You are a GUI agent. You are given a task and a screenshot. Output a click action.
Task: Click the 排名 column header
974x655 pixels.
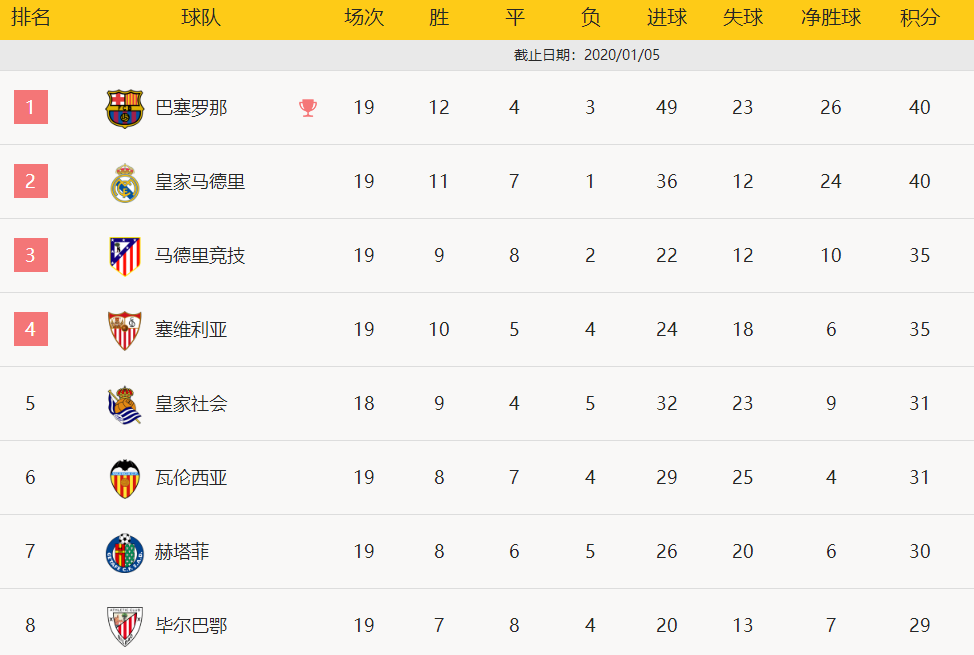click(30, 17)
